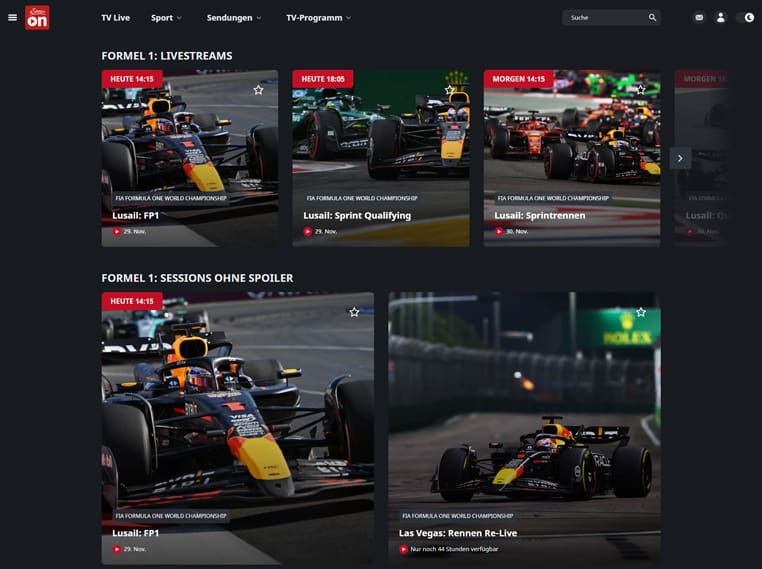The height and width of the screenshot is (569, 762).
Task: Open the Lusail: Sprintrennen title link
Action: (x=539, y=215)
